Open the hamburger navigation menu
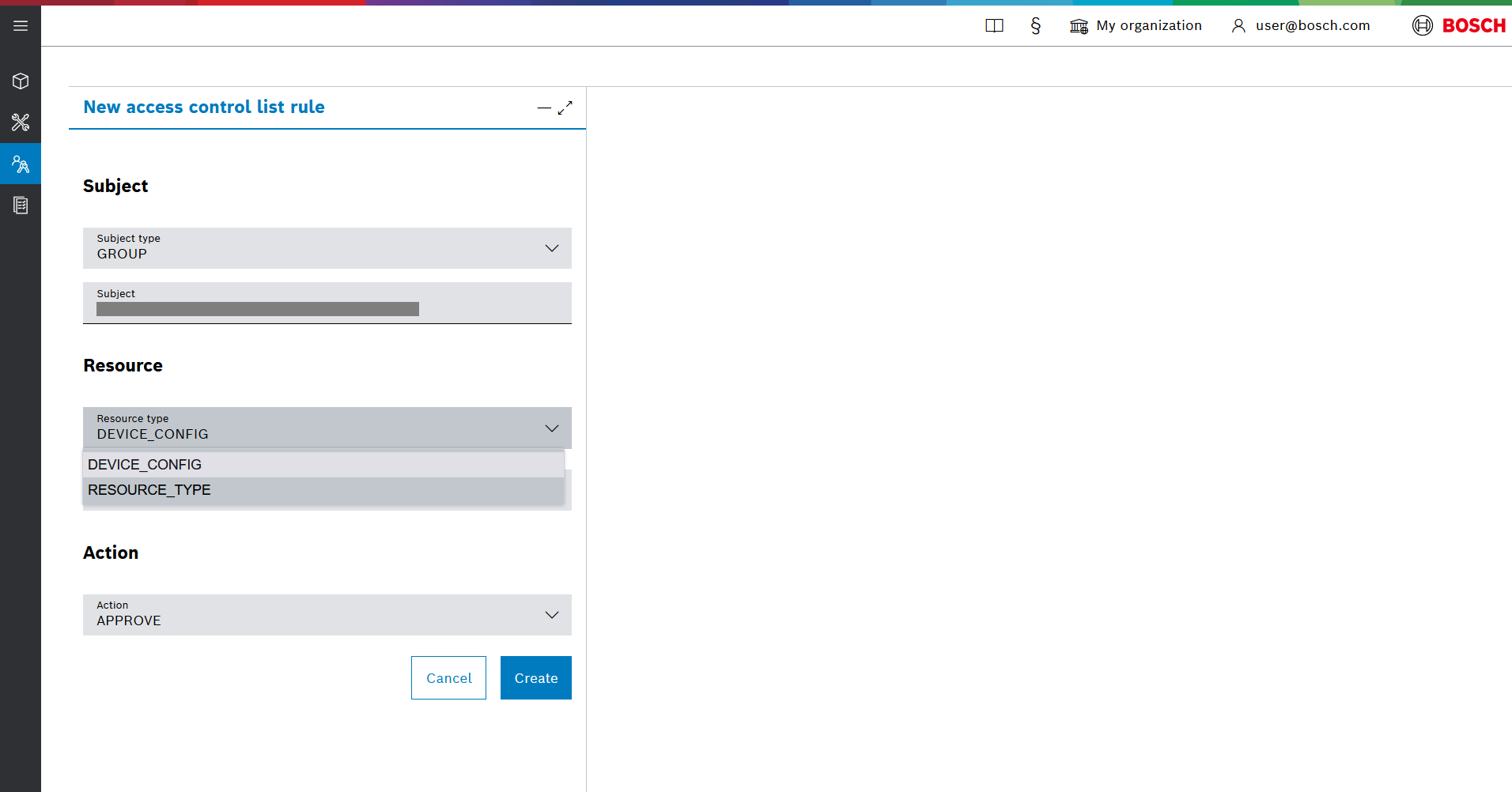The height and width of the screenshot is (792, 1512). [21, 26]
